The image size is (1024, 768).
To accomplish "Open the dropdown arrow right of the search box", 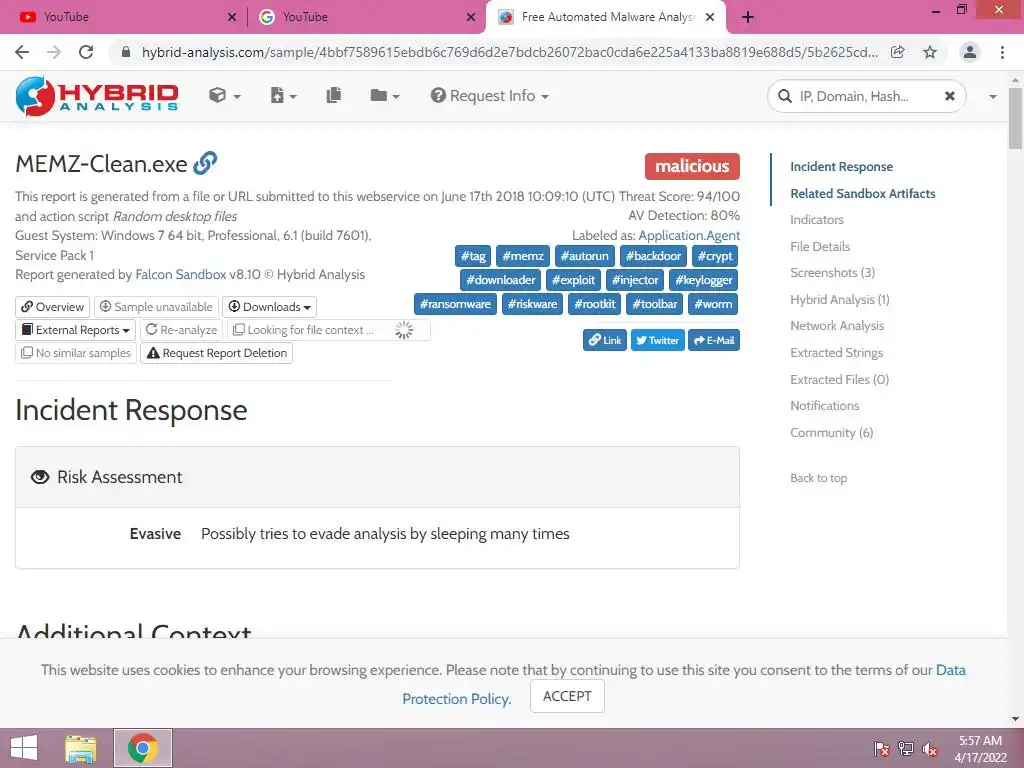I will pyautogui.click(x=993, y=97).
